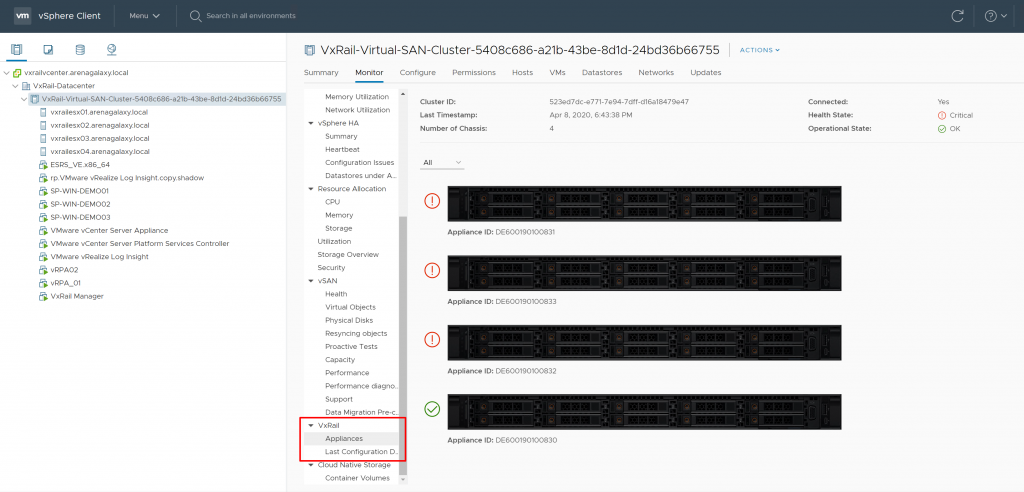
Task: Click the Critical health state icon
Action: point(942,115)
